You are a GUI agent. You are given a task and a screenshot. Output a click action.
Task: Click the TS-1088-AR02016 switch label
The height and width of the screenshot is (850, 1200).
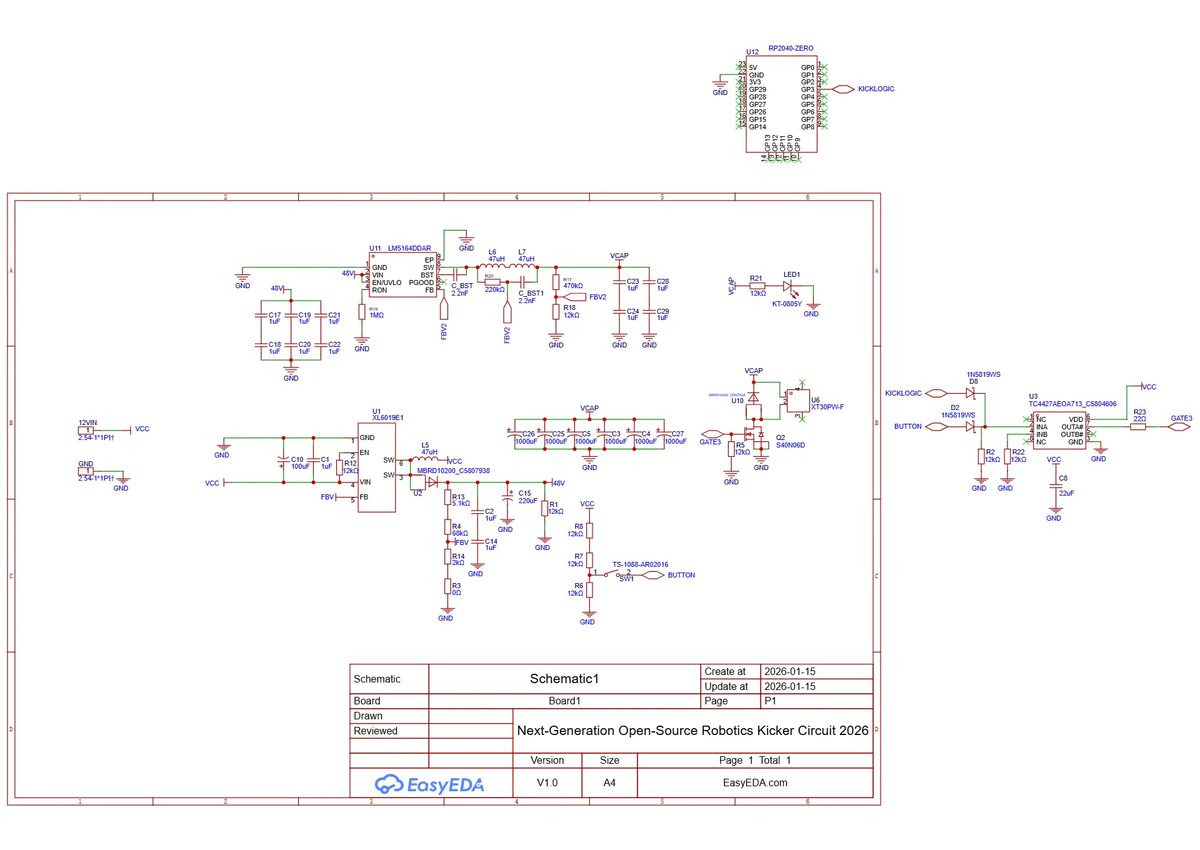[x=640, y=564]
